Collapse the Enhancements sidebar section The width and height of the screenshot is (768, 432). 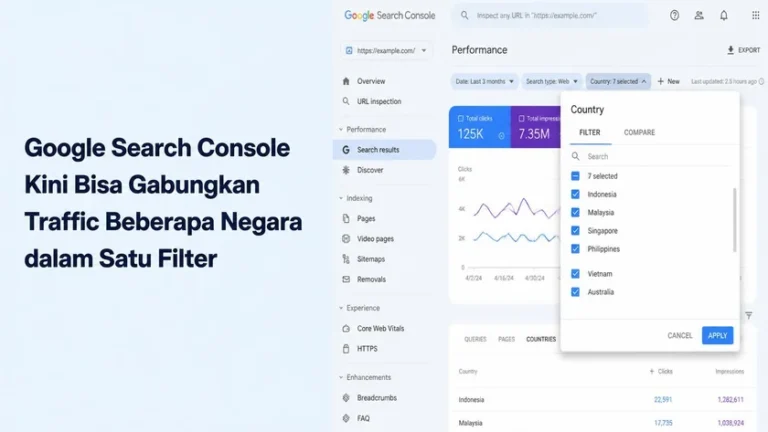(341, 378)
